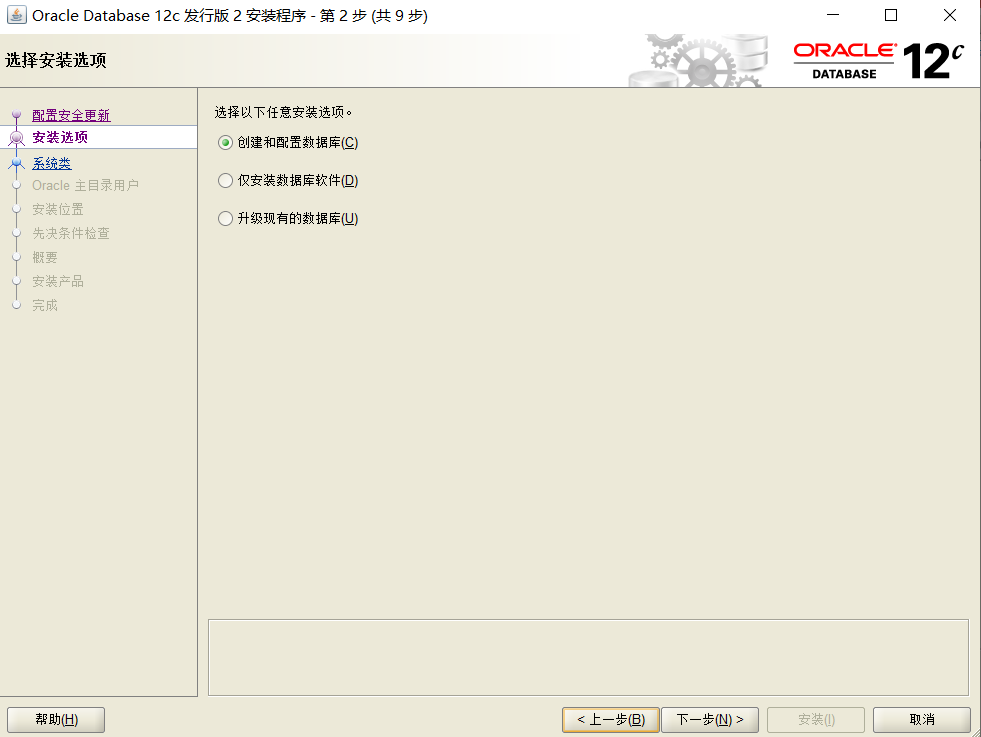The width and height of the screenshot is (981, 737).
Task: Click the 帮助(H) button
Action: pos(56,719)
